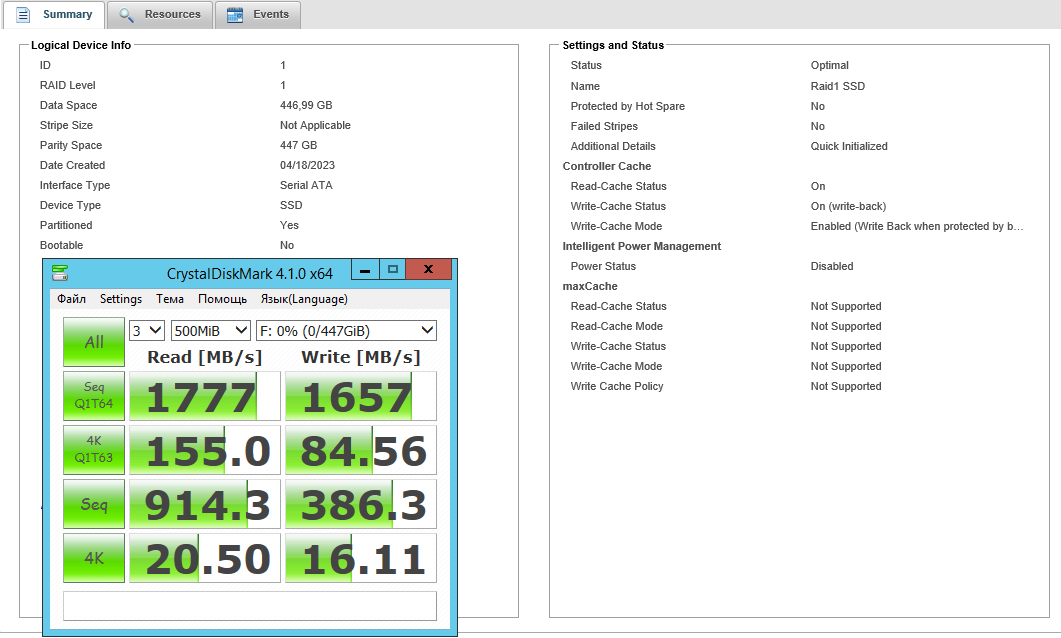
Task: Run the plain 4K benchmark test
Action: click(x=94, y=558)
